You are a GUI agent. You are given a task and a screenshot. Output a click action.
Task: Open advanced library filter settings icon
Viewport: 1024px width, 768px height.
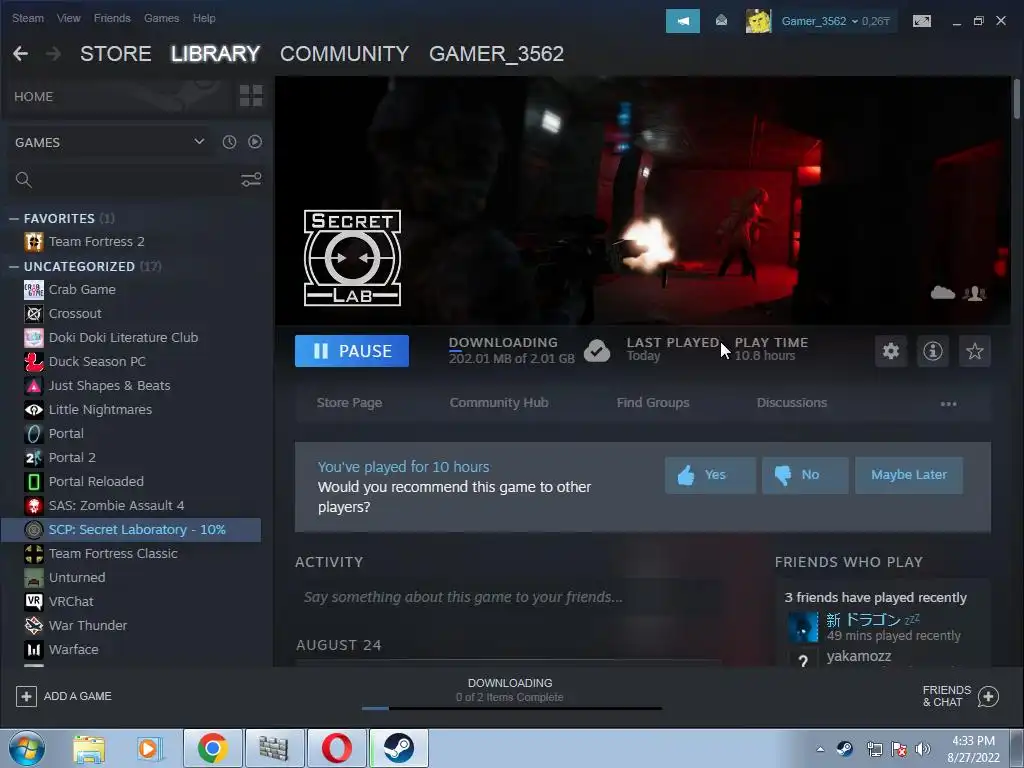(x=251, y=180)
